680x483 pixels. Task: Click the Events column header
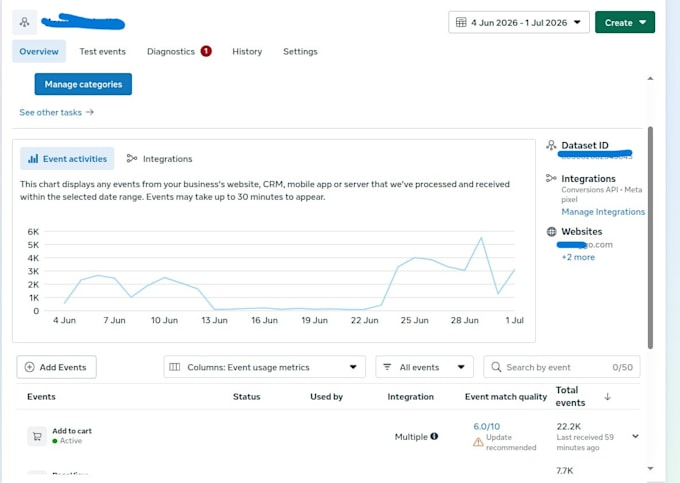click(41, 397)
